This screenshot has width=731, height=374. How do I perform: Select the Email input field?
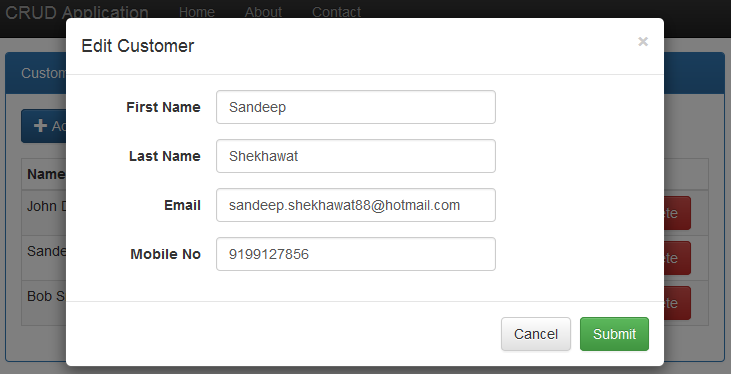tap(356, 205)
